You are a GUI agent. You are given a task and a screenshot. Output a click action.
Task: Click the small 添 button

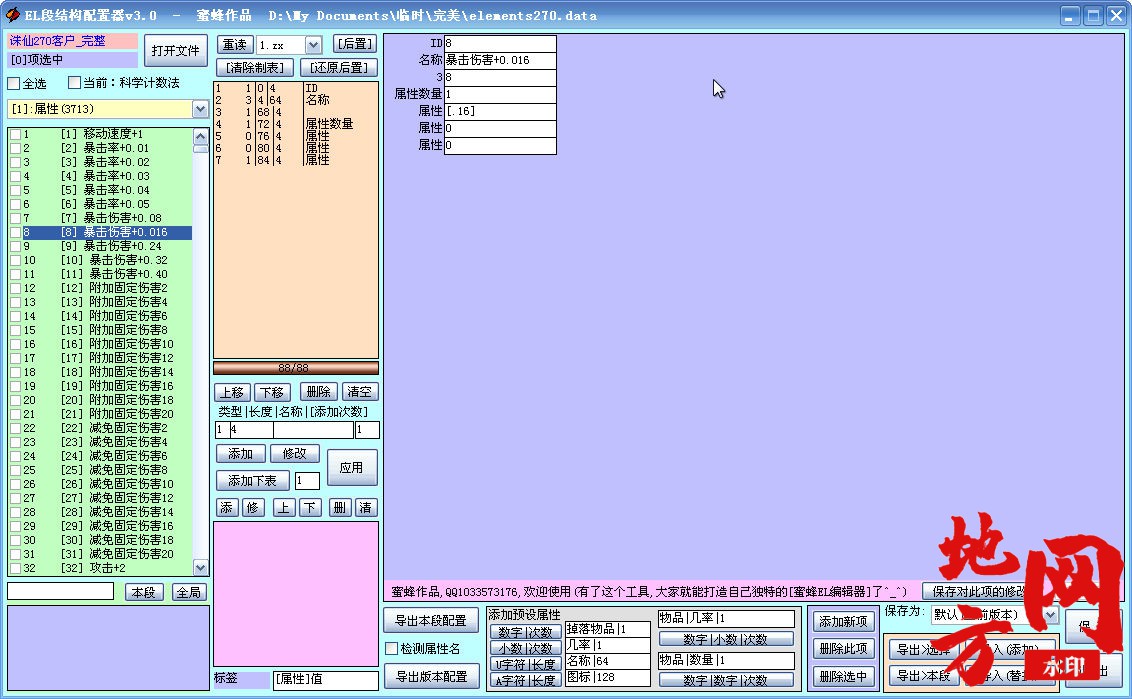point(226,508)
